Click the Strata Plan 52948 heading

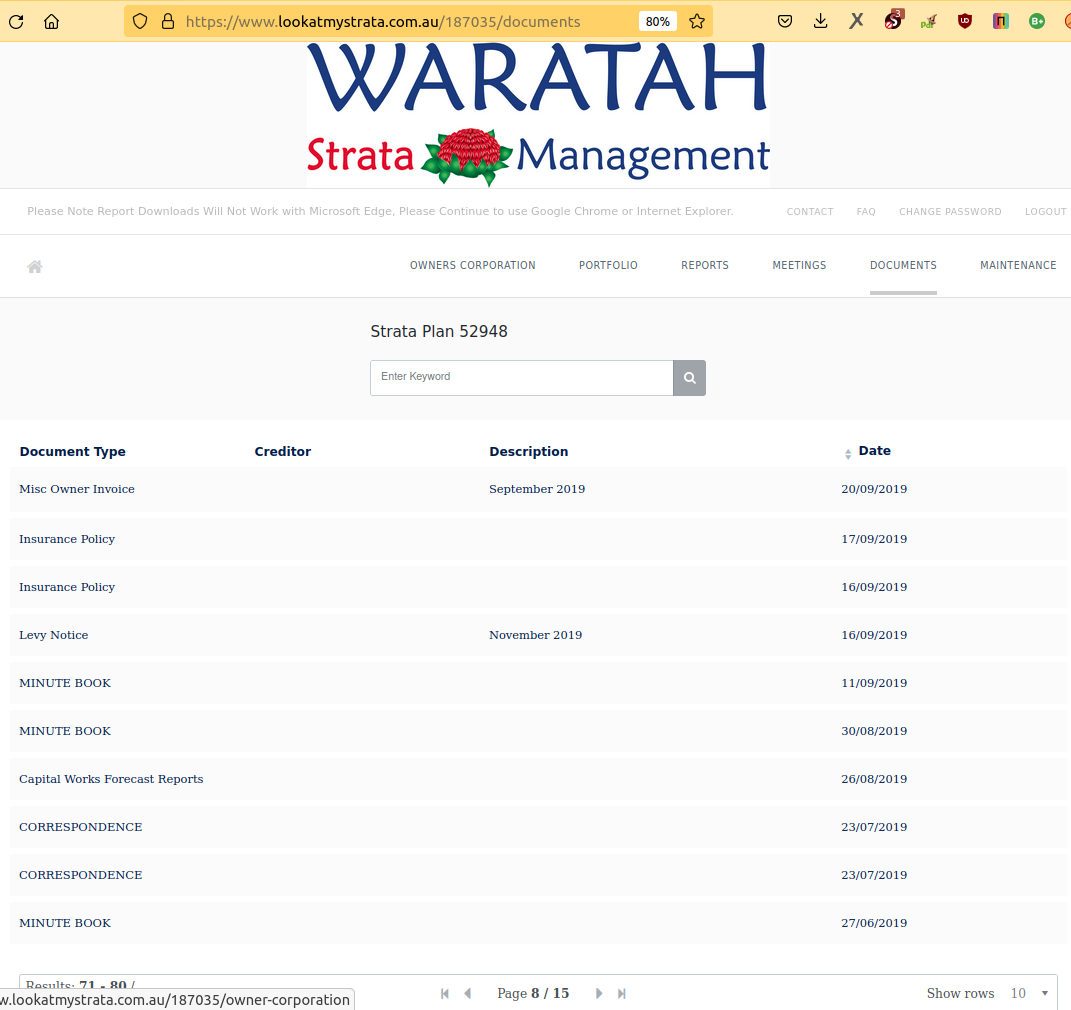click(x=439, y=331)
